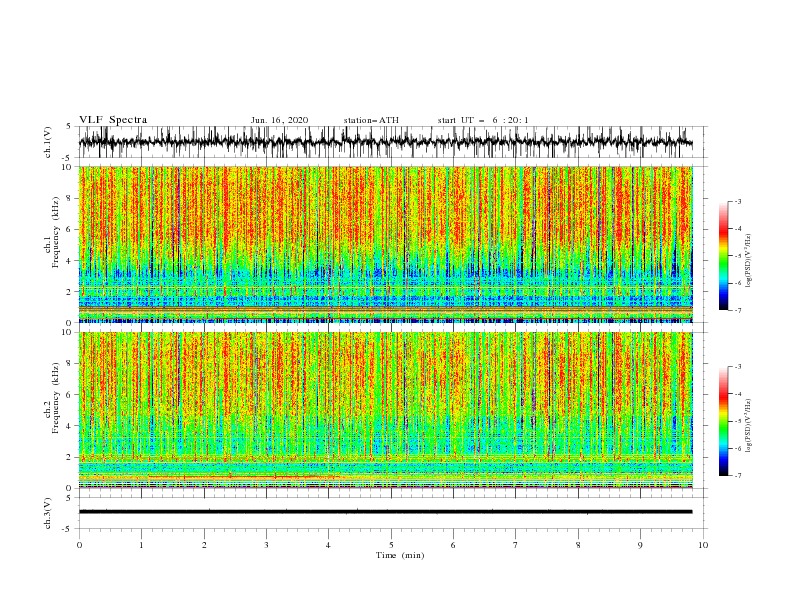Click the 'ch.3(V)' axis label

[x=48, y=513]
